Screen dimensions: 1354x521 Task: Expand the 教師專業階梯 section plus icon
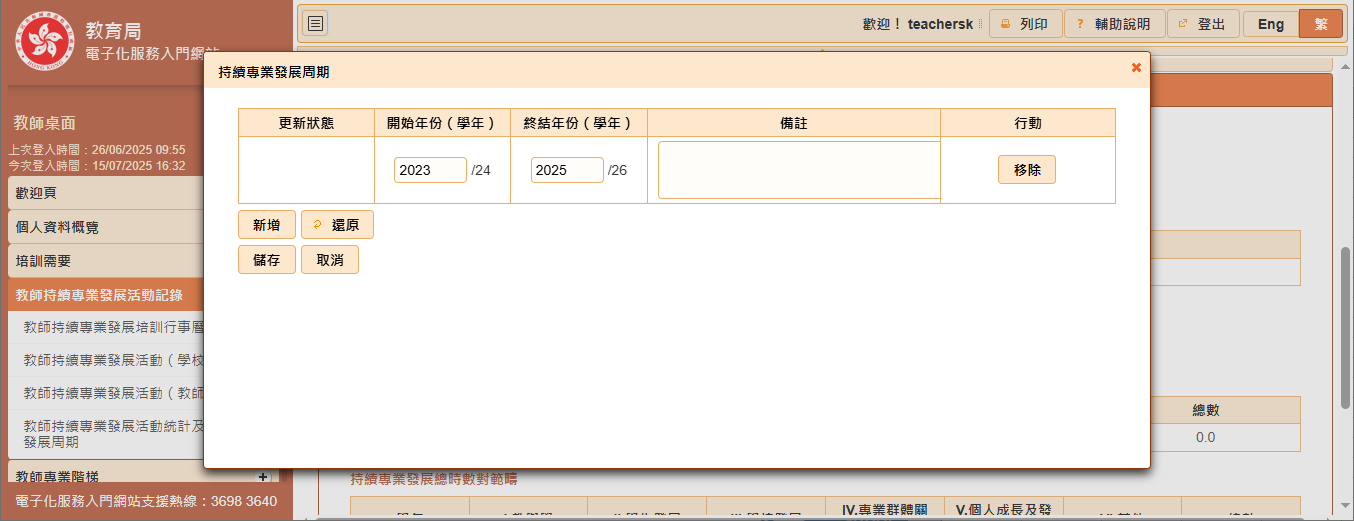[x=263, y=477]
